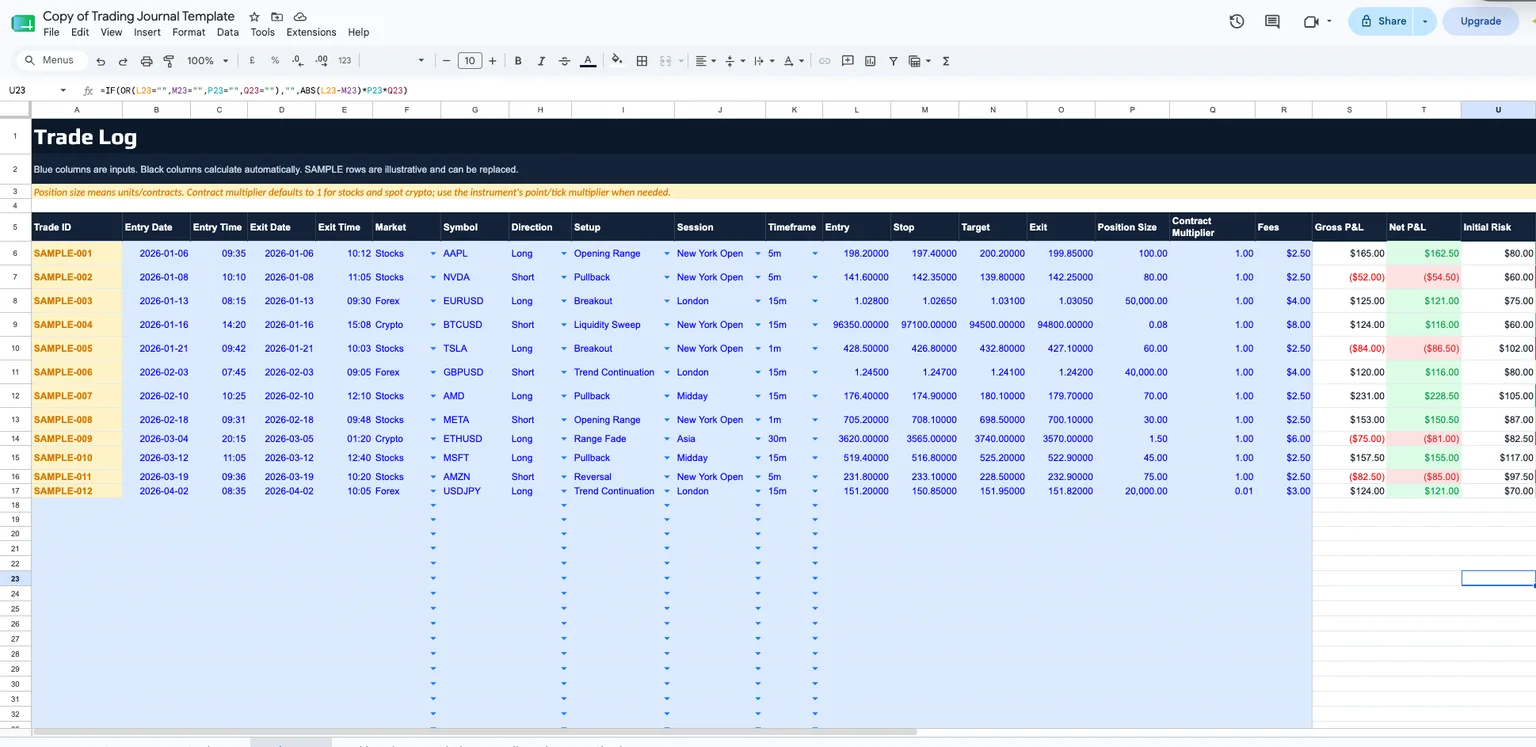The height and width of the screenshot is (747, 1536).
Task: Open Setup dropdown in SAMPLE-004 row
Action: tap(667, 325)
